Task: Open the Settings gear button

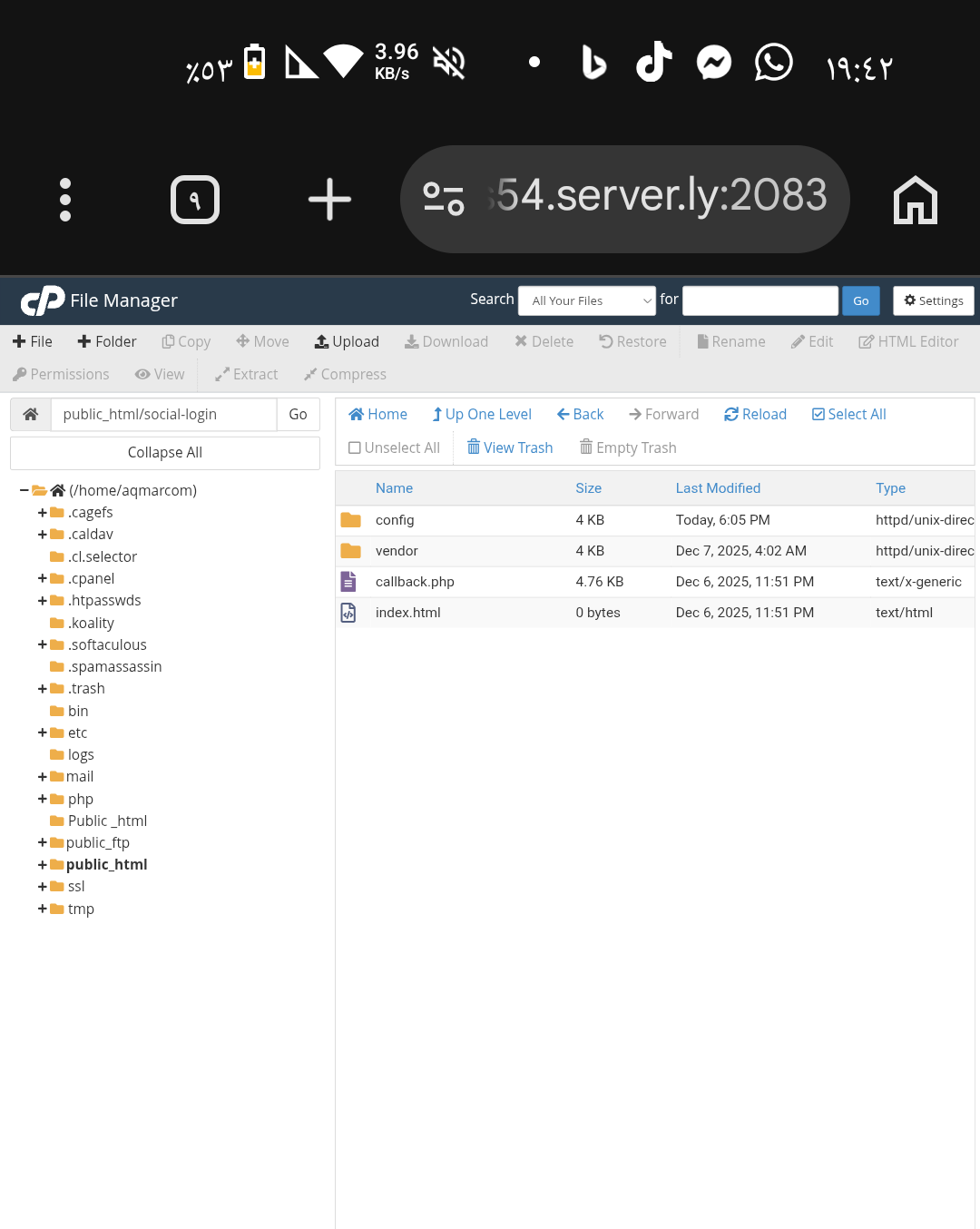Action: tap(933, 301)
